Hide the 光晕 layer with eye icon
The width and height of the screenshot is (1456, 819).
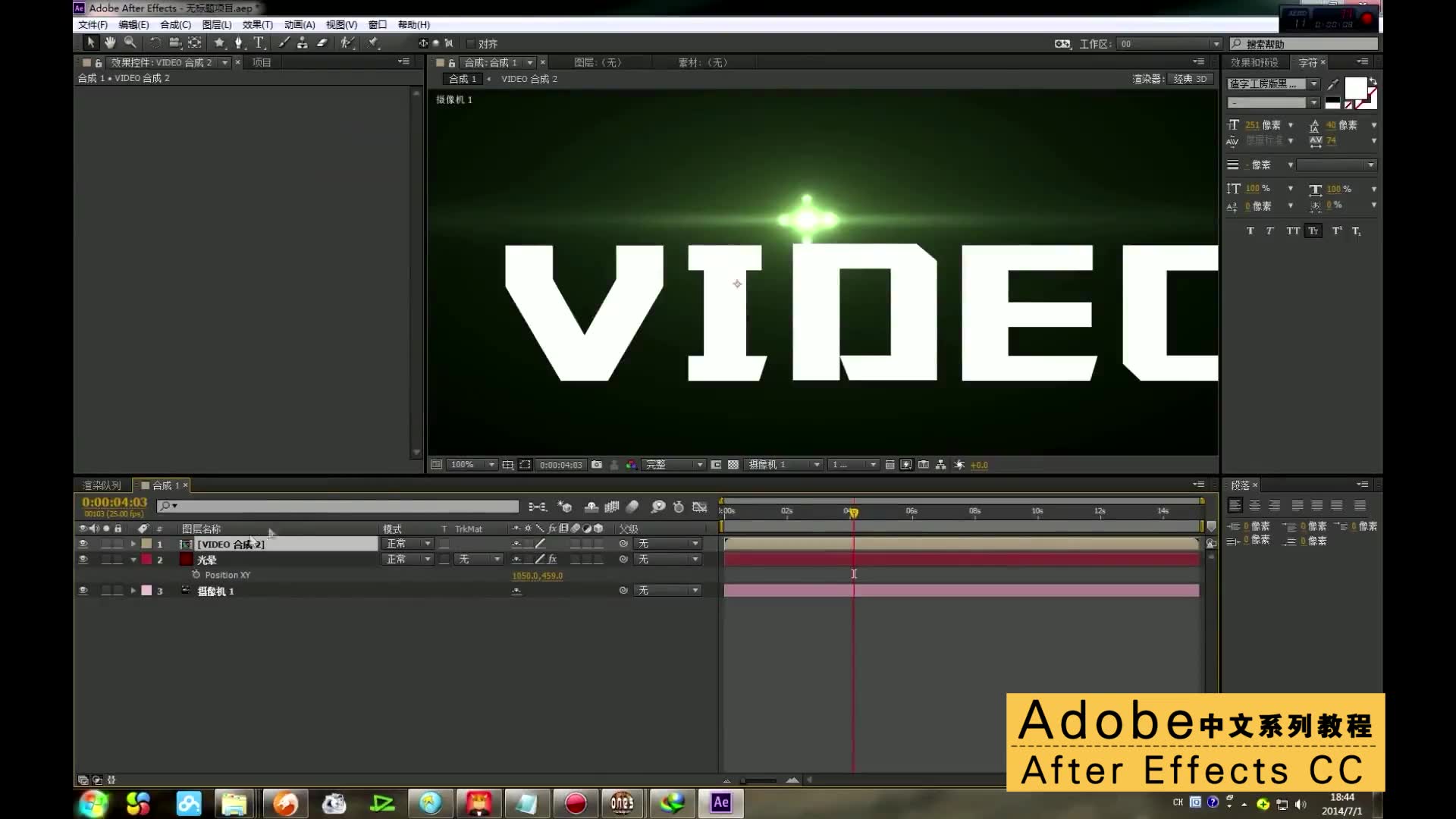point(83,560)
